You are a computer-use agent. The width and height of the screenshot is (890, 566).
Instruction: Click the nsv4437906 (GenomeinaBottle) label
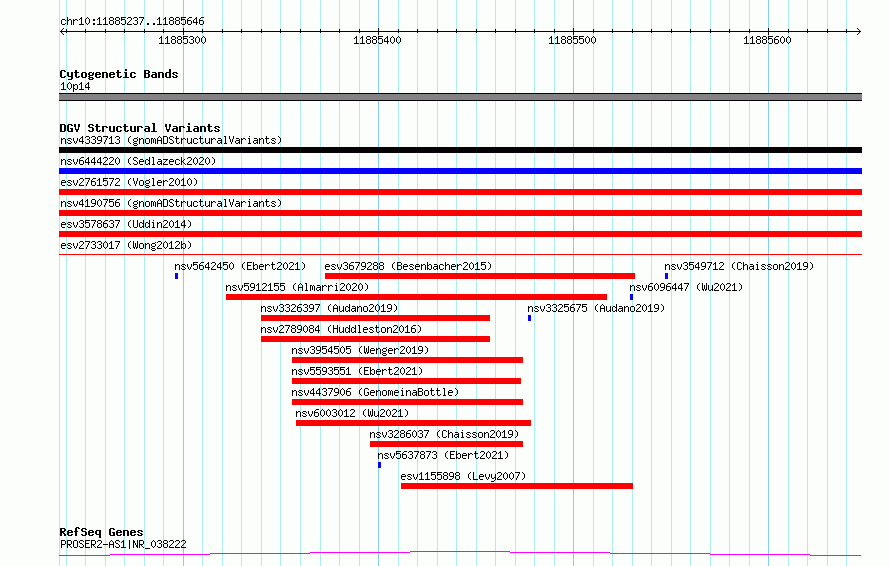point(375,392)
